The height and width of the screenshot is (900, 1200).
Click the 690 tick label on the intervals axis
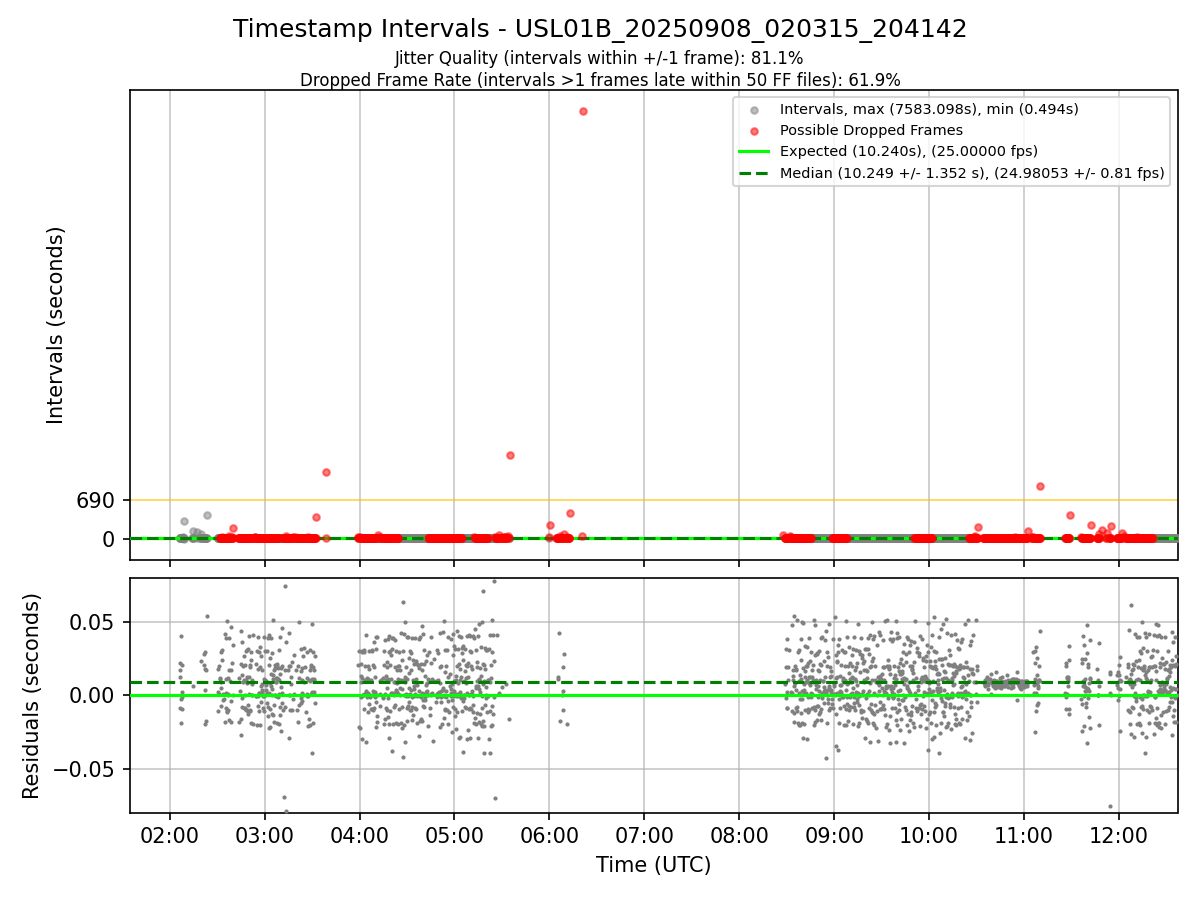[96, 500]
